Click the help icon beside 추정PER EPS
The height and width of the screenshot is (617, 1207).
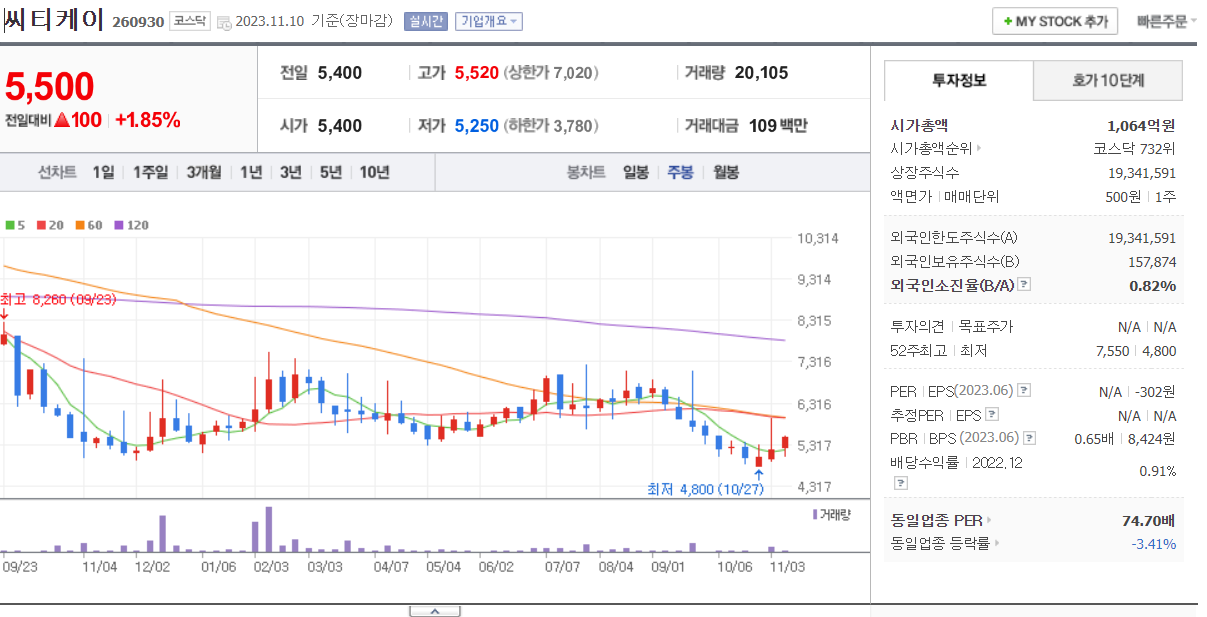[992, 414]
